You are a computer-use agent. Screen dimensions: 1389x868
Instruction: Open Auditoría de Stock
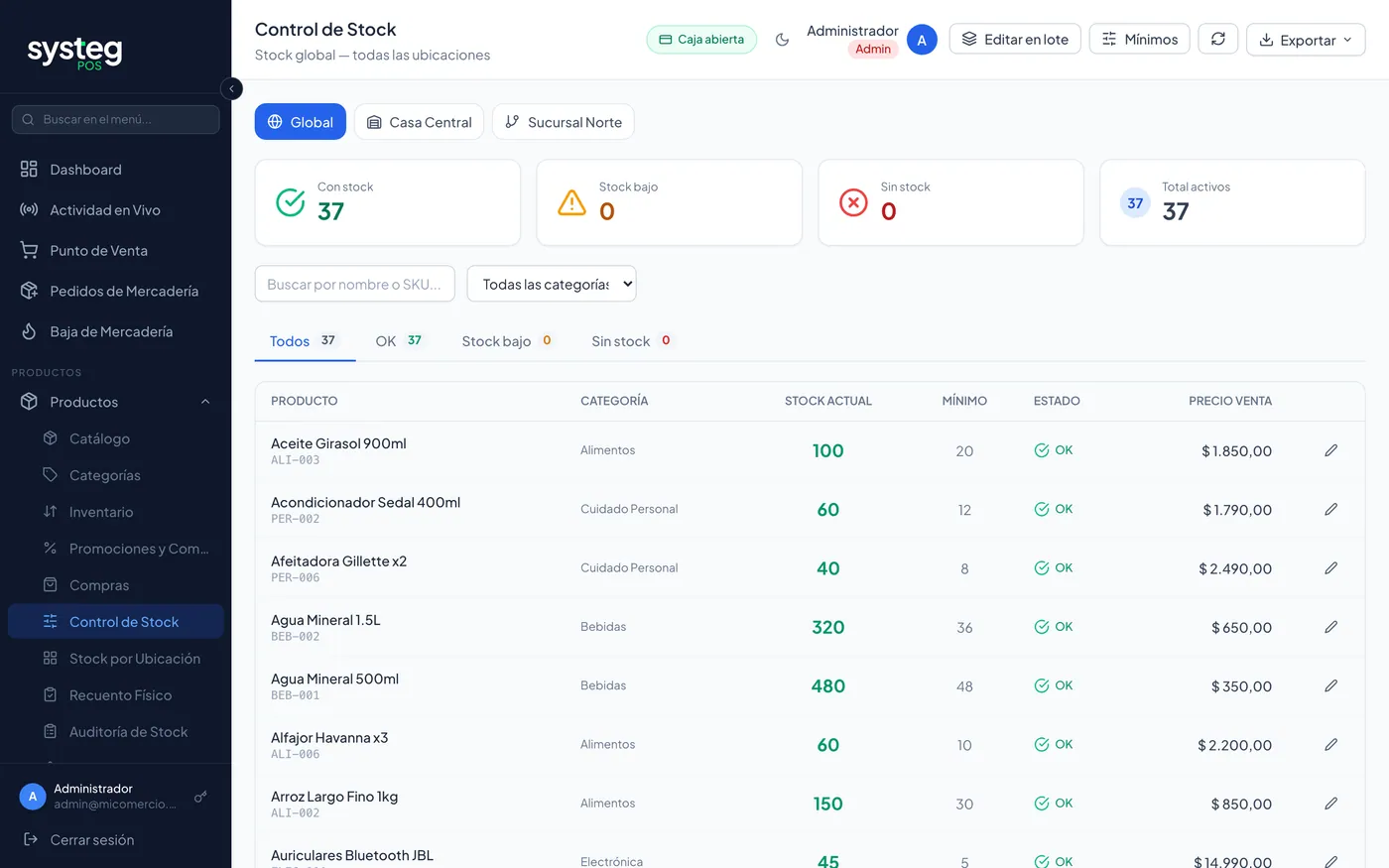tap(115, 732)
